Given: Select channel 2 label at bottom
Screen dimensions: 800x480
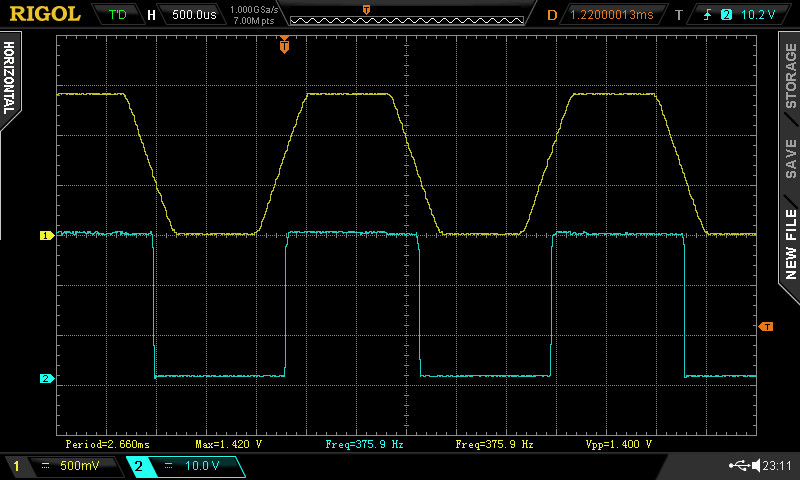Looking at the screenshot, I should coord(138,466).
